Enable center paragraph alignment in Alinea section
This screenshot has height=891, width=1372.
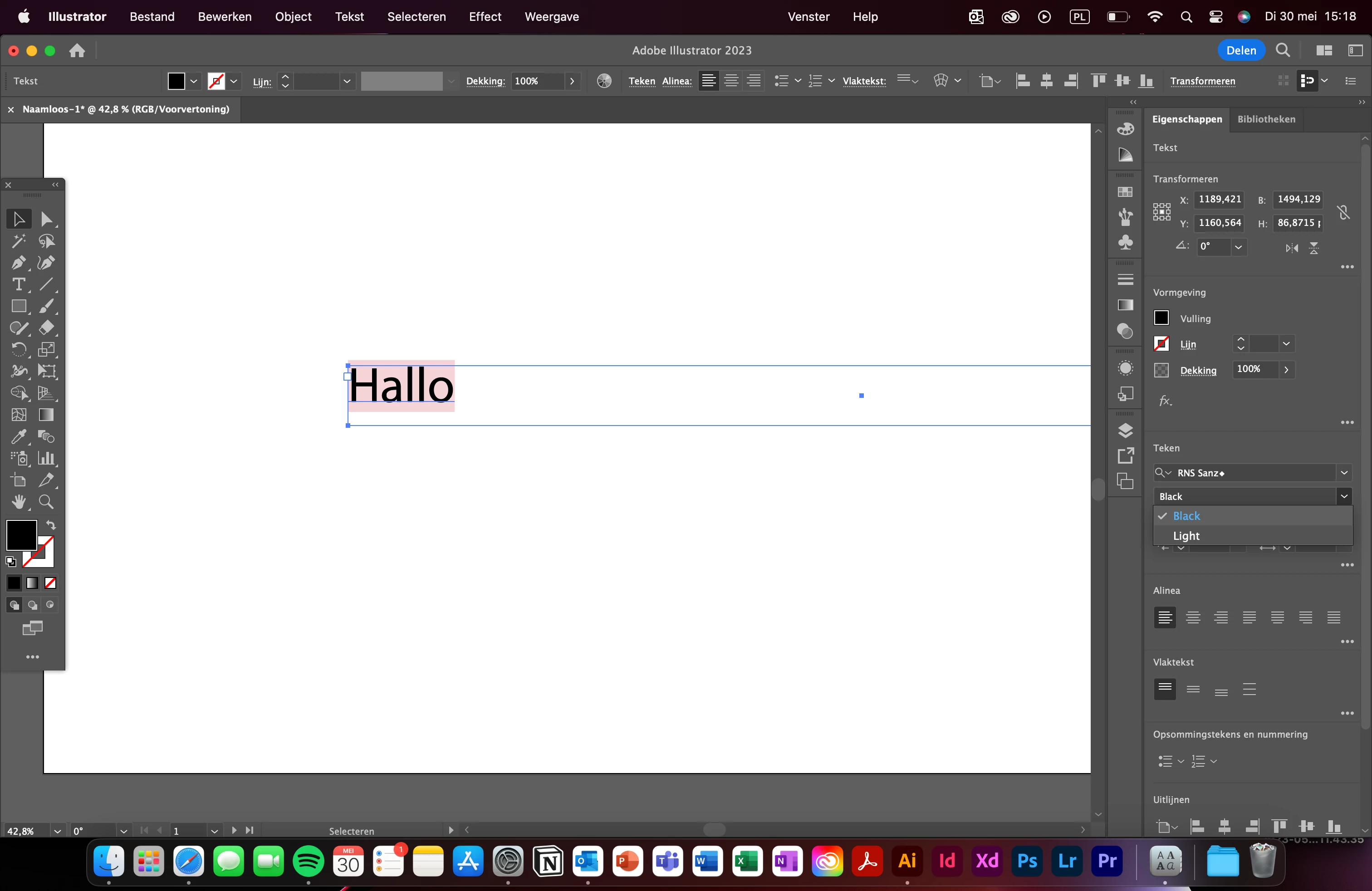tap(1193, 618)
